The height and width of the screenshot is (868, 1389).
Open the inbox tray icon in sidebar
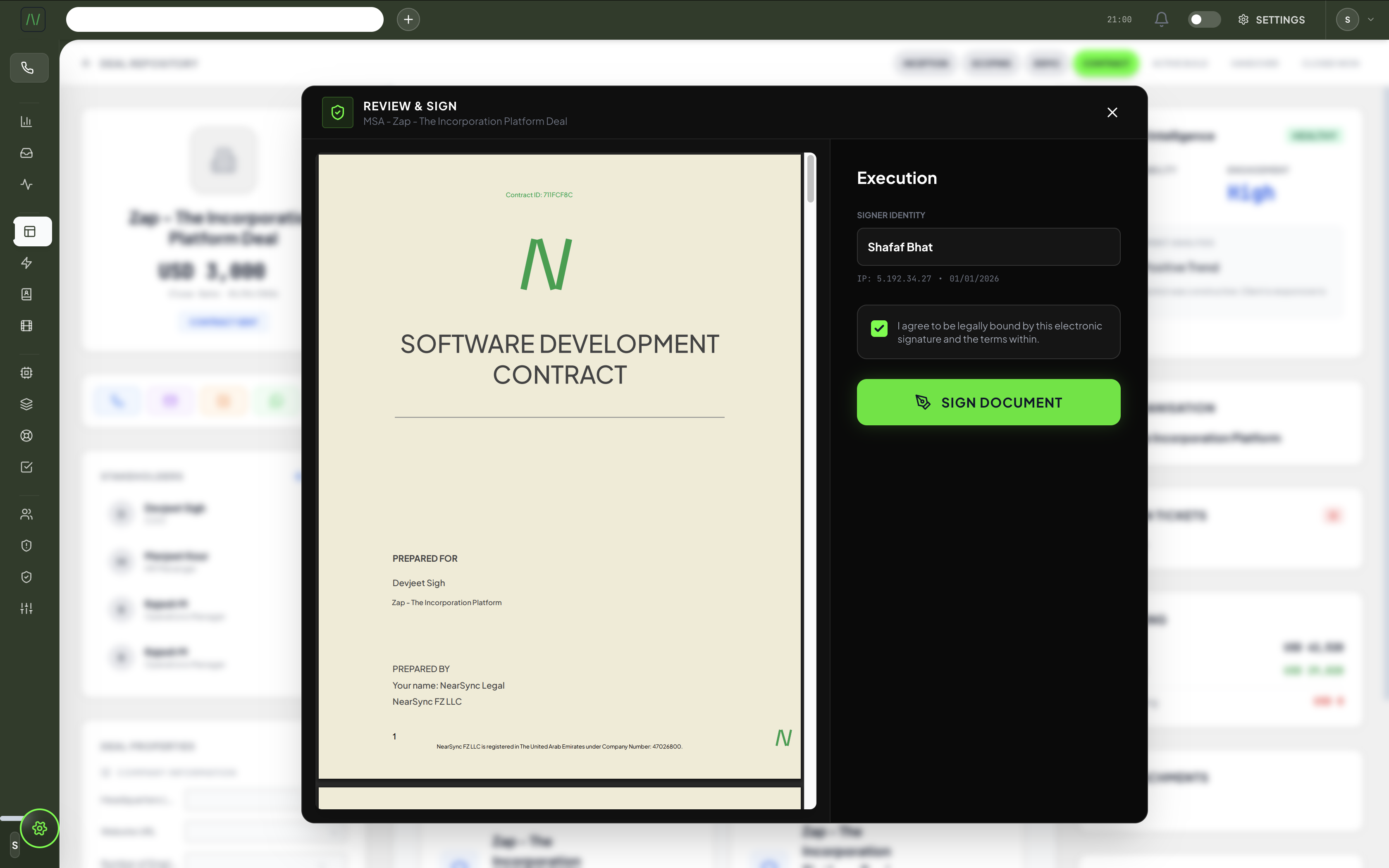(x=27, y=153)
